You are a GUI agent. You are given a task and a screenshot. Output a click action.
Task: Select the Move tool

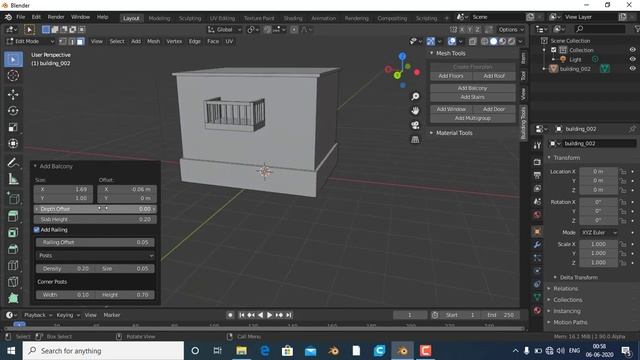click(13, 94)
